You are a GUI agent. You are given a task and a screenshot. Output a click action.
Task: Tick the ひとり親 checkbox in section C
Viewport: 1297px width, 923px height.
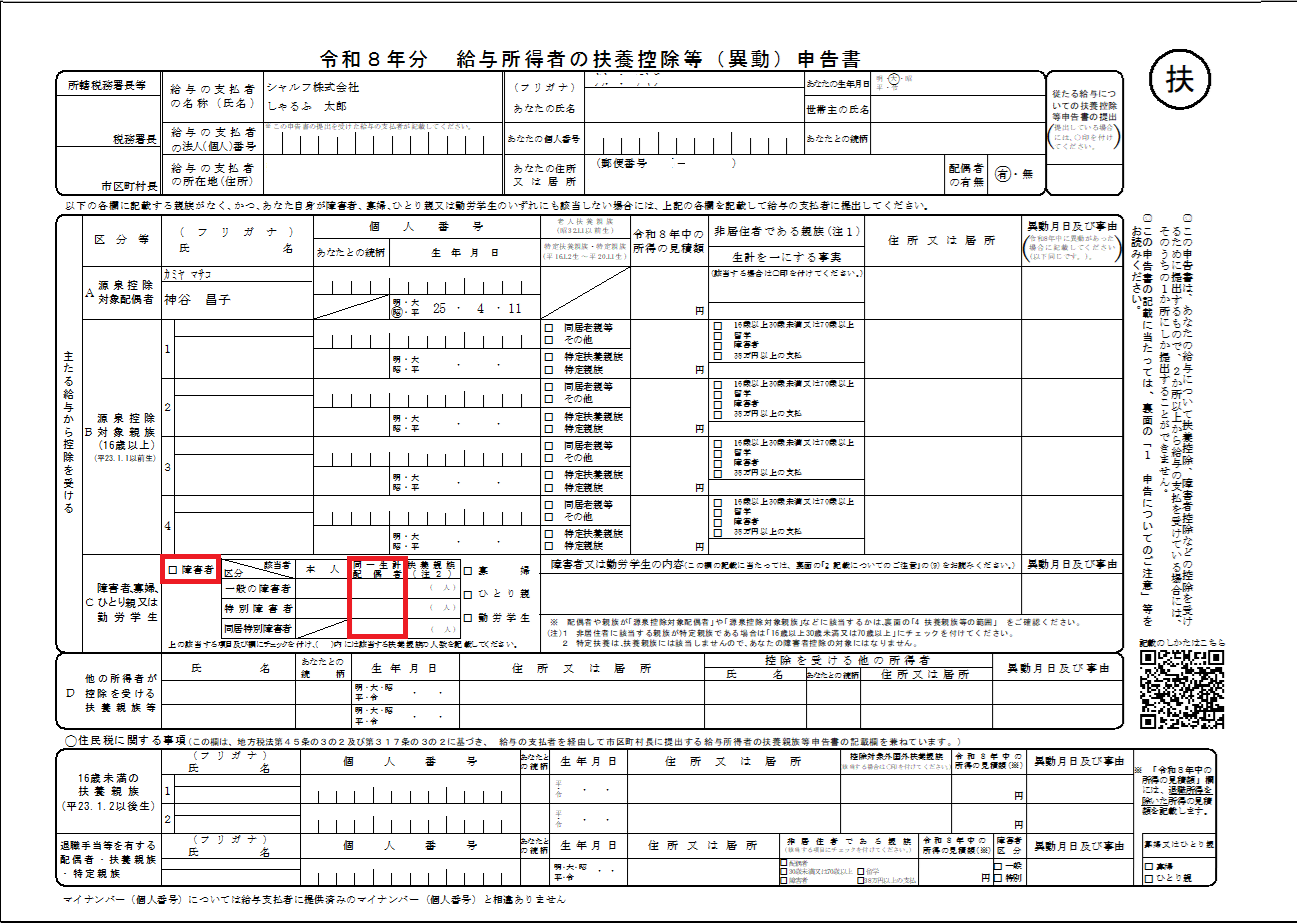click(468, 594)
